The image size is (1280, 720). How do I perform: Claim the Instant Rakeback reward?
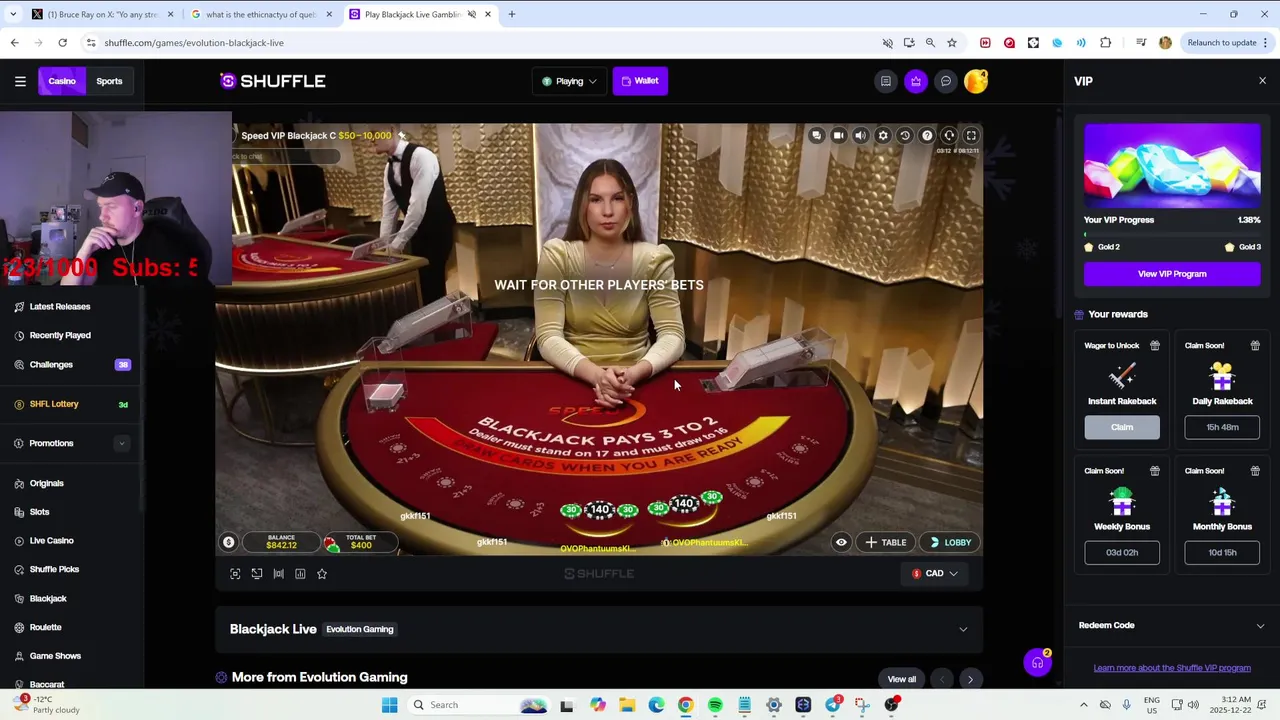point(1122,427)
